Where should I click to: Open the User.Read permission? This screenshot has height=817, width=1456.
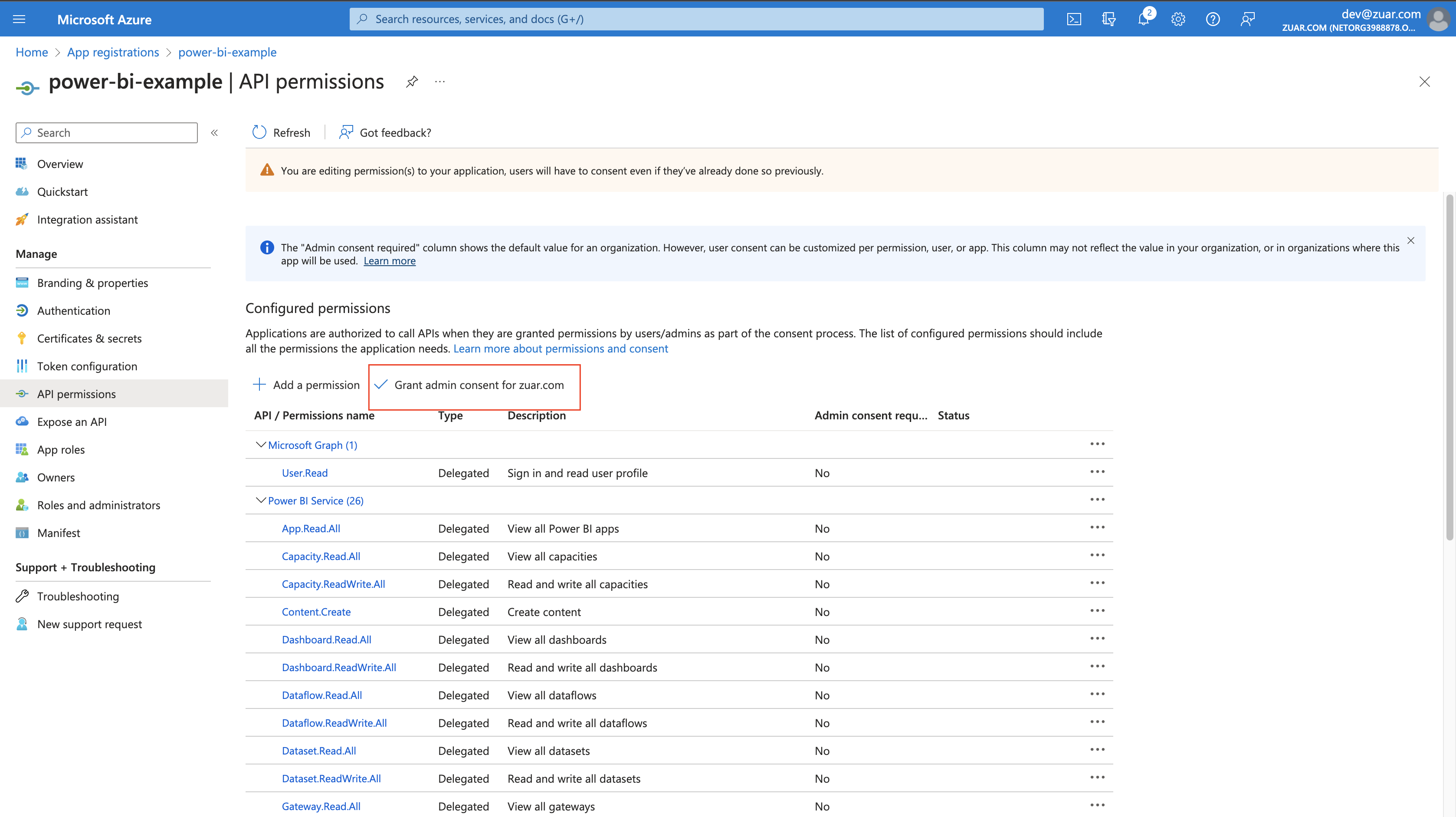[305, 473]
